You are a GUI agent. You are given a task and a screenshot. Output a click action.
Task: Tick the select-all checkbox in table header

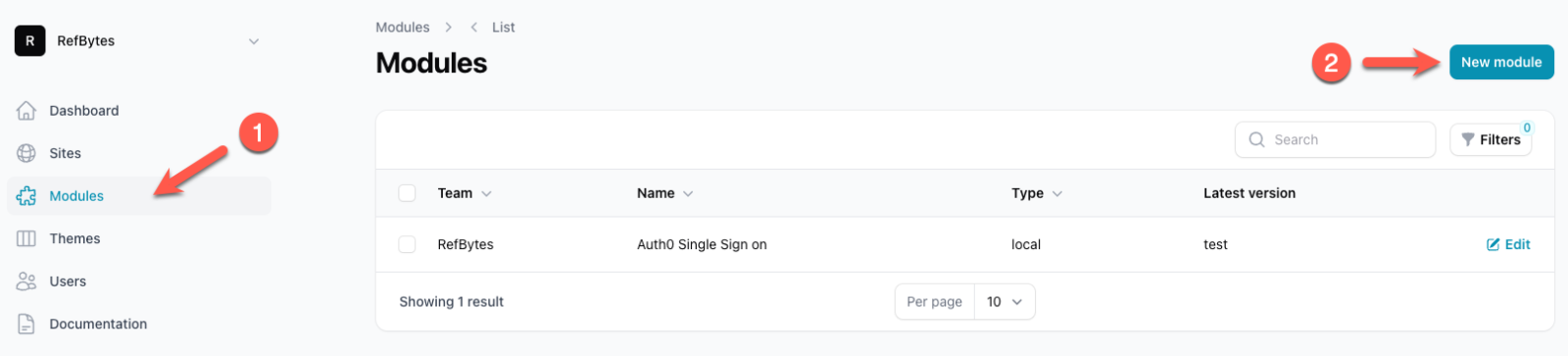(407, 193)
